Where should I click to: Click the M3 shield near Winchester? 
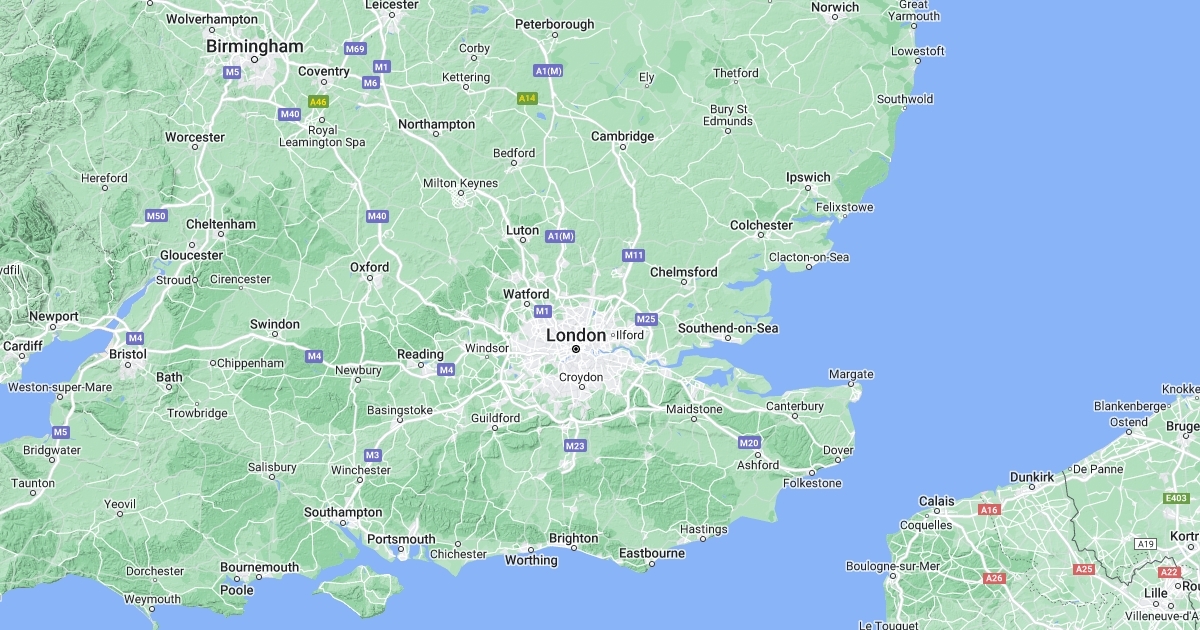372,455
